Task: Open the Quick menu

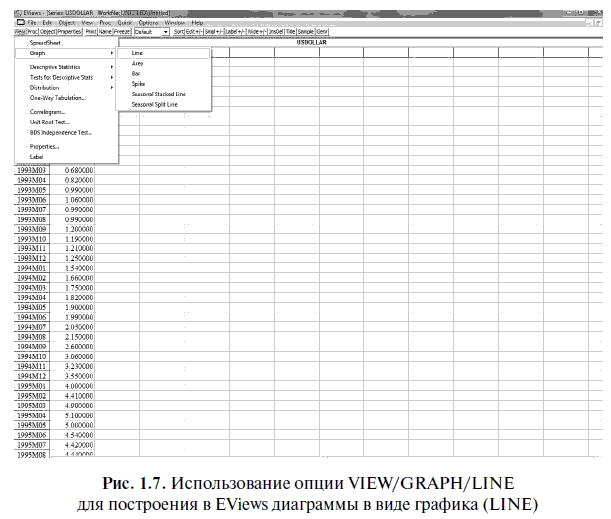Action: pyautogui.click(x=125, y=23)
